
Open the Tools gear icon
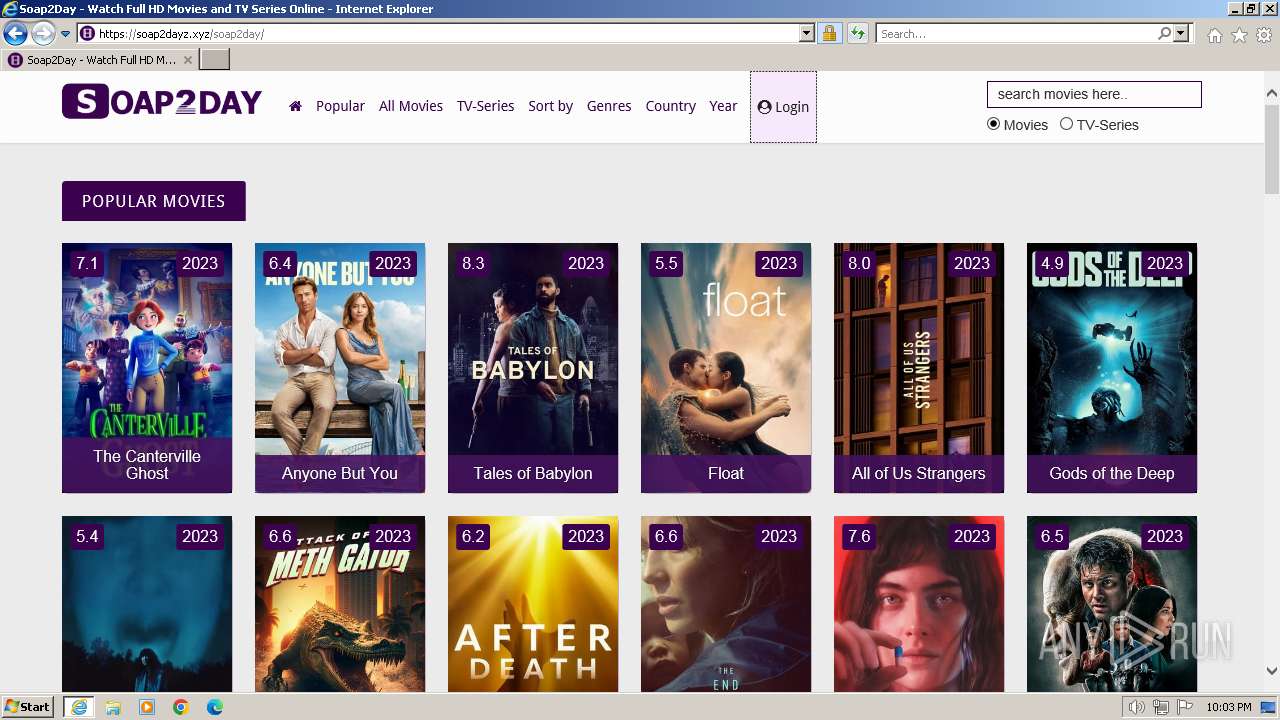[1264, 35]
